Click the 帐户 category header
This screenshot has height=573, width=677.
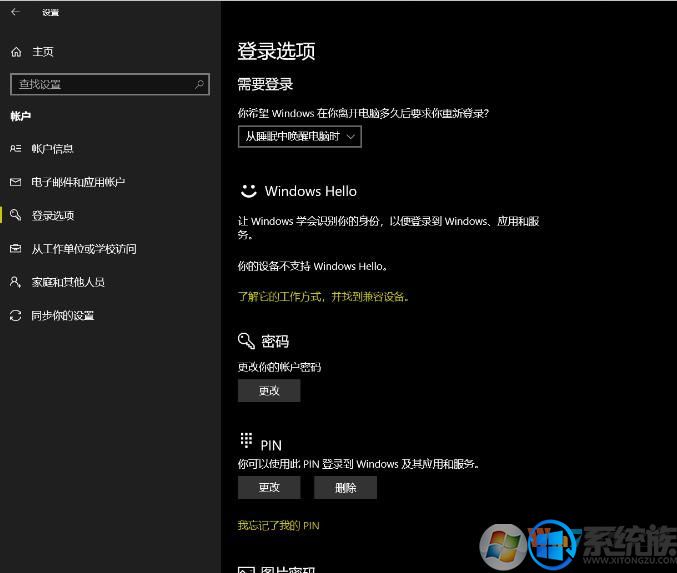(21, 116)
